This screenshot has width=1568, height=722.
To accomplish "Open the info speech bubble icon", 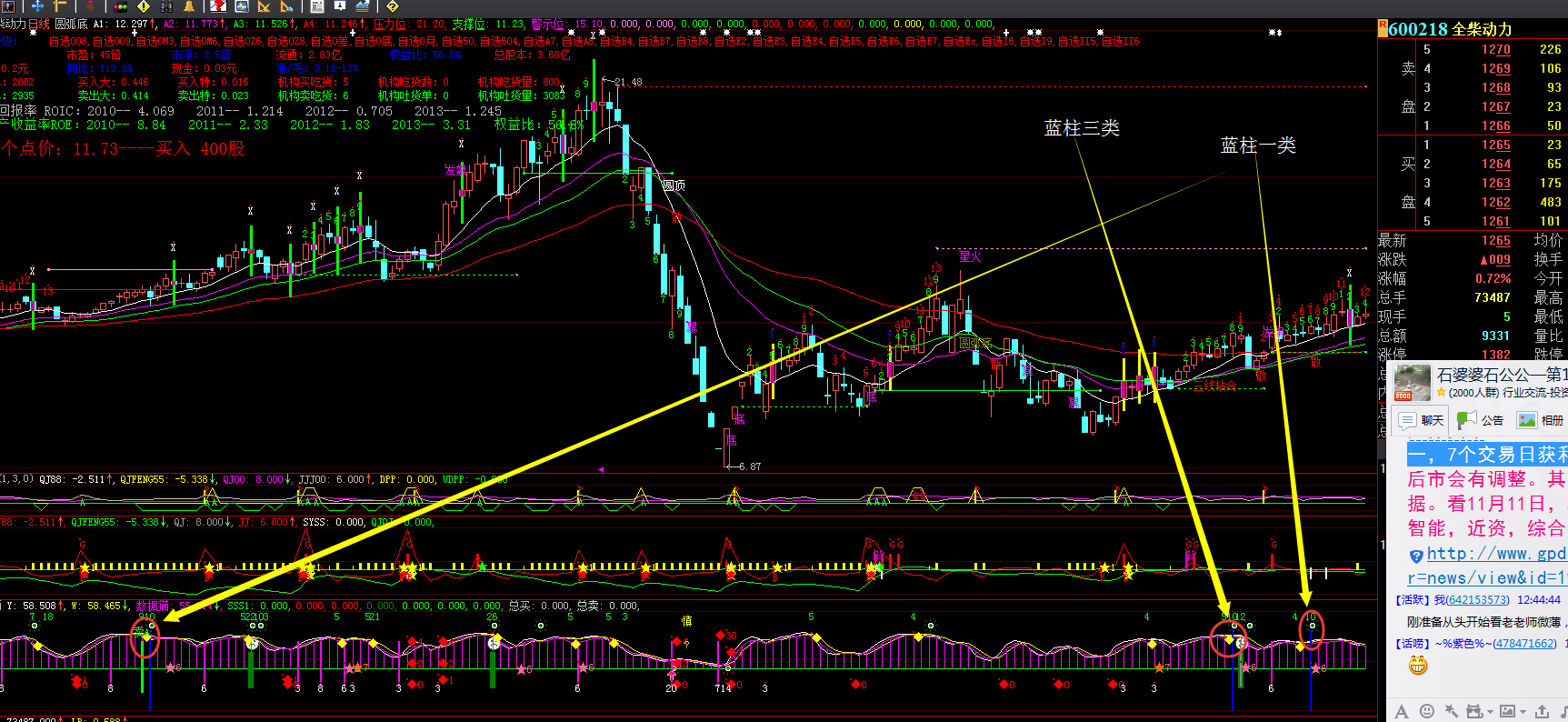I will [x=340, y=5].
